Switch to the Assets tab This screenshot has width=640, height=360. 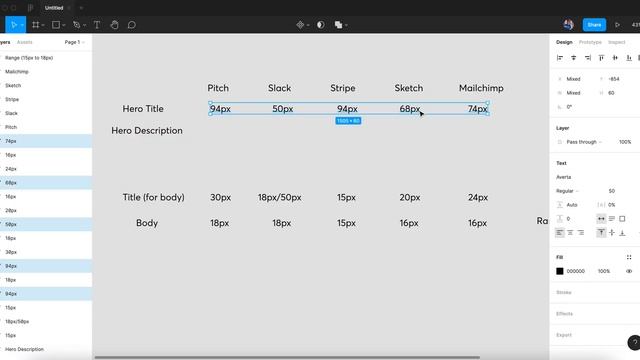24,42
